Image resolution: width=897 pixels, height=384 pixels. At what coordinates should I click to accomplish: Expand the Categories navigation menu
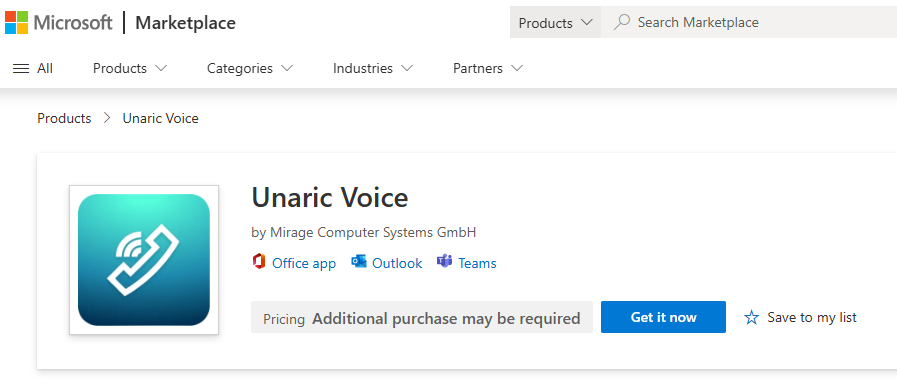(249, 69)
